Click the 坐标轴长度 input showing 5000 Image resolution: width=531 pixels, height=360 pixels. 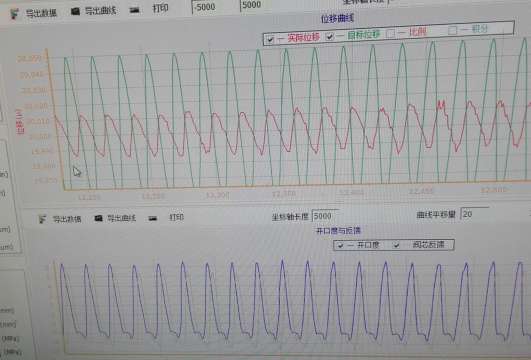coord(324,216)
